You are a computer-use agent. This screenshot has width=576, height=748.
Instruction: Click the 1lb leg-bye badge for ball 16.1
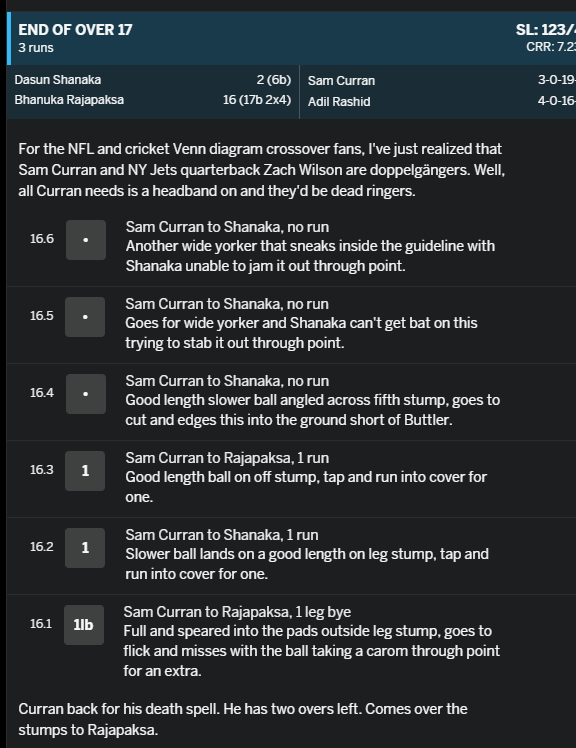(x=84, y=625)
